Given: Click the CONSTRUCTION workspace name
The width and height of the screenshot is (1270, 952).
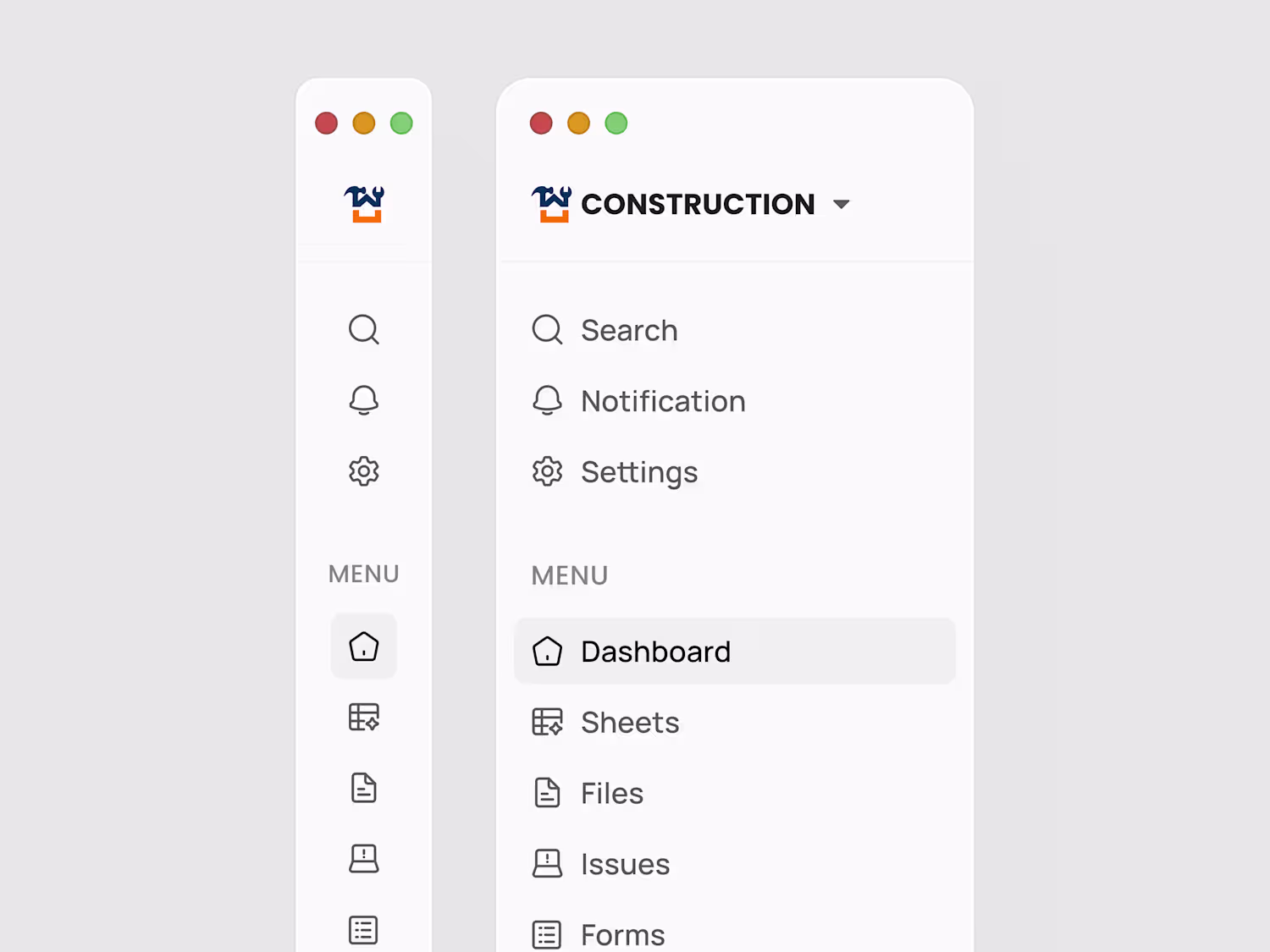Looking at the screenshot, I should click(x=697, y=204).
